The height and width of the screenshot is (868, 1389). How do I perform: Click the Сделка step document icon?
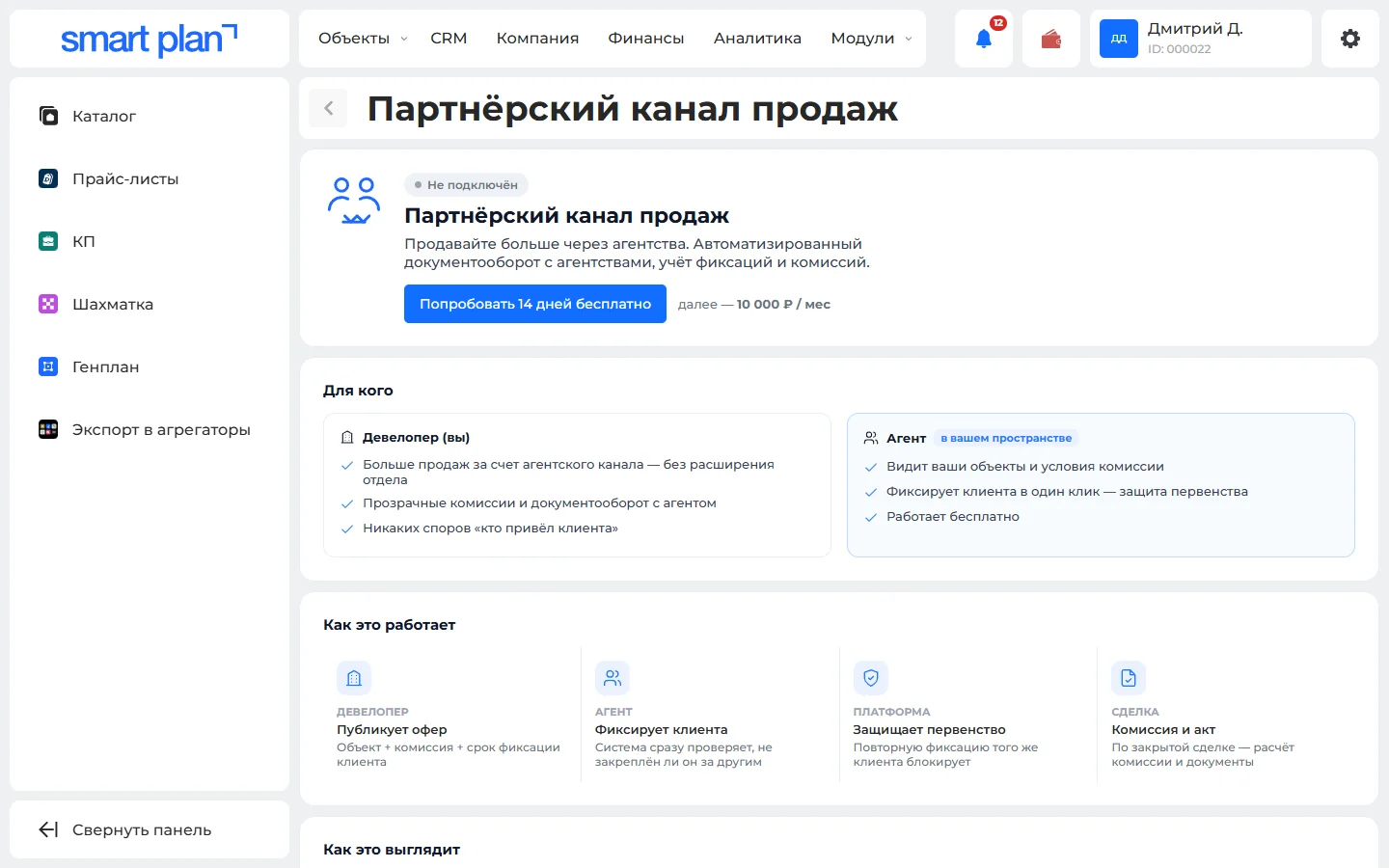point(1129,678)
